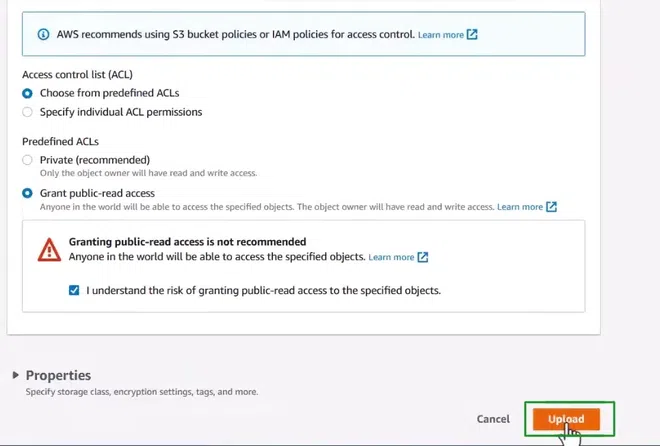Open Learn more link in the warning box

click(391, 257)
